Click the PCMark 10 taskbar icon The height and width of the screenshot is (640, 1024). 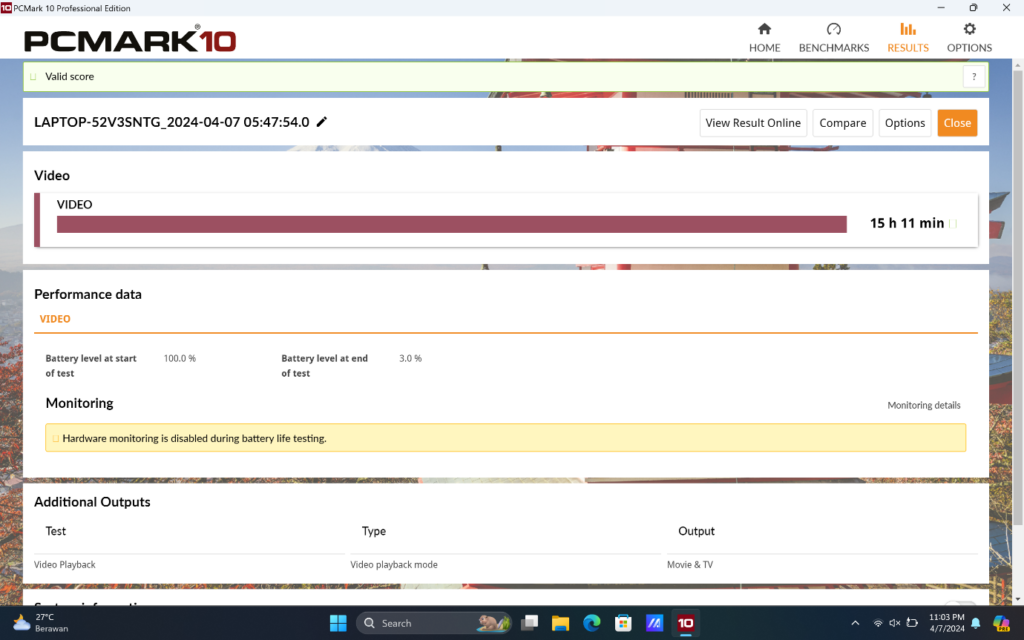coord(686,623)
